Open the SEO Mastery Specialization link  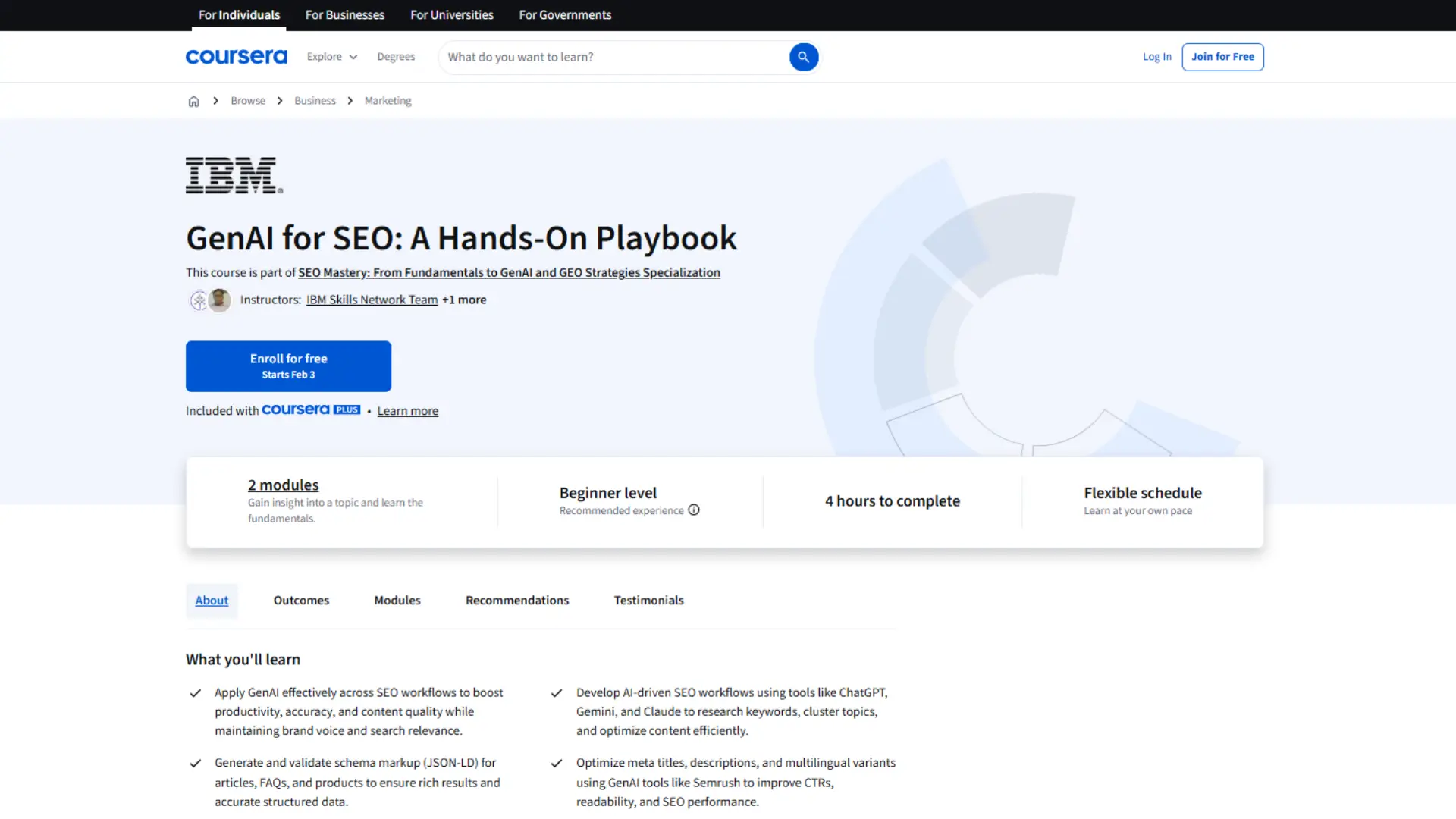(510, 272)
